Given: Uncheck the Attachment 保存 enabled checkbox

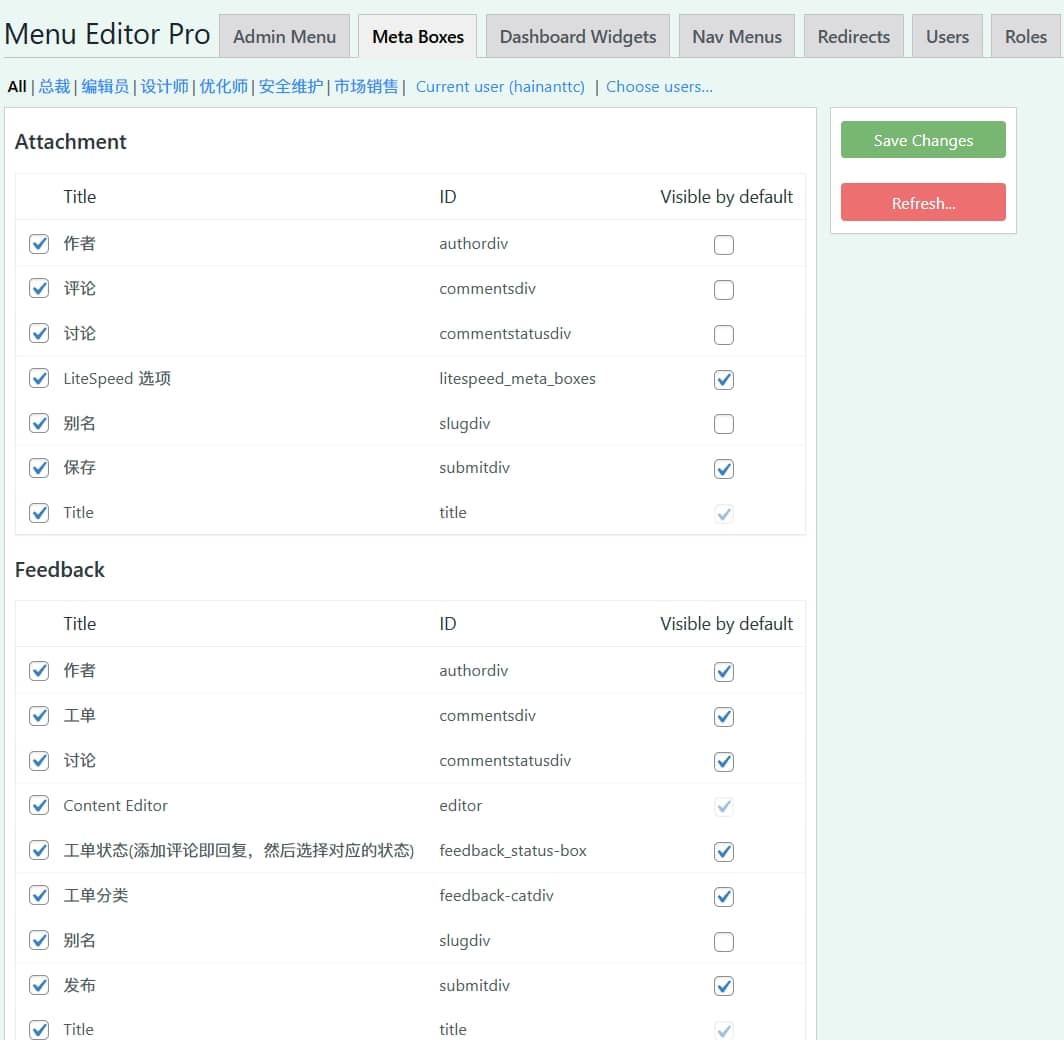Looking at the screenshot, I should pyautogui.click(x=39, y=468).
